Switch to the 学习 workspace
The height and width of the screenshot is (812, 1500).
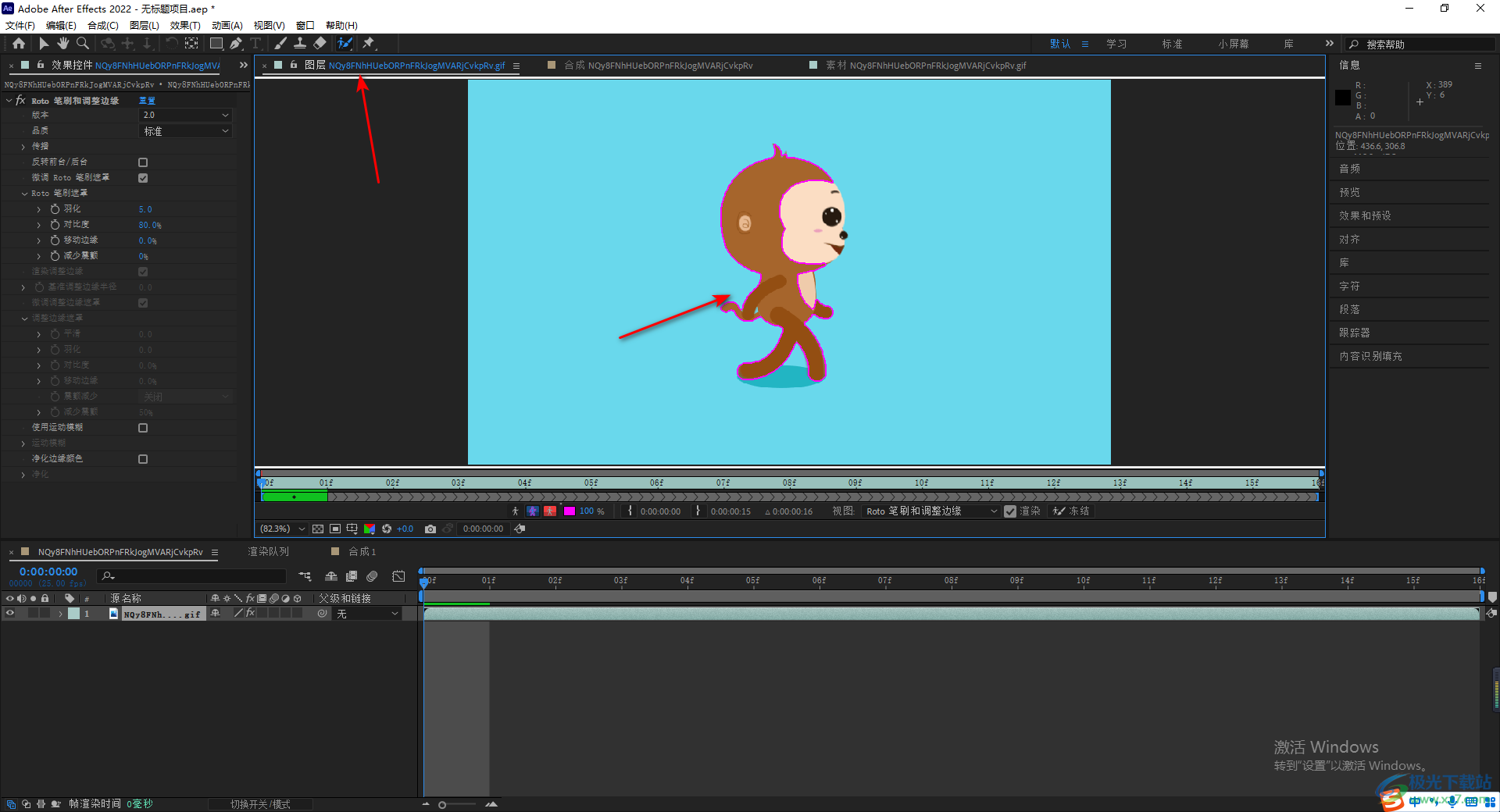1116,44
